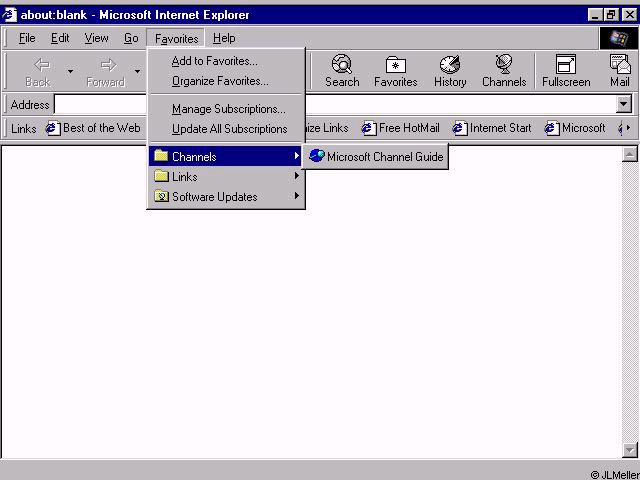Expand the Software Updates submenu arrow
This screenshot has width=640, height=480.
(297, 196)
